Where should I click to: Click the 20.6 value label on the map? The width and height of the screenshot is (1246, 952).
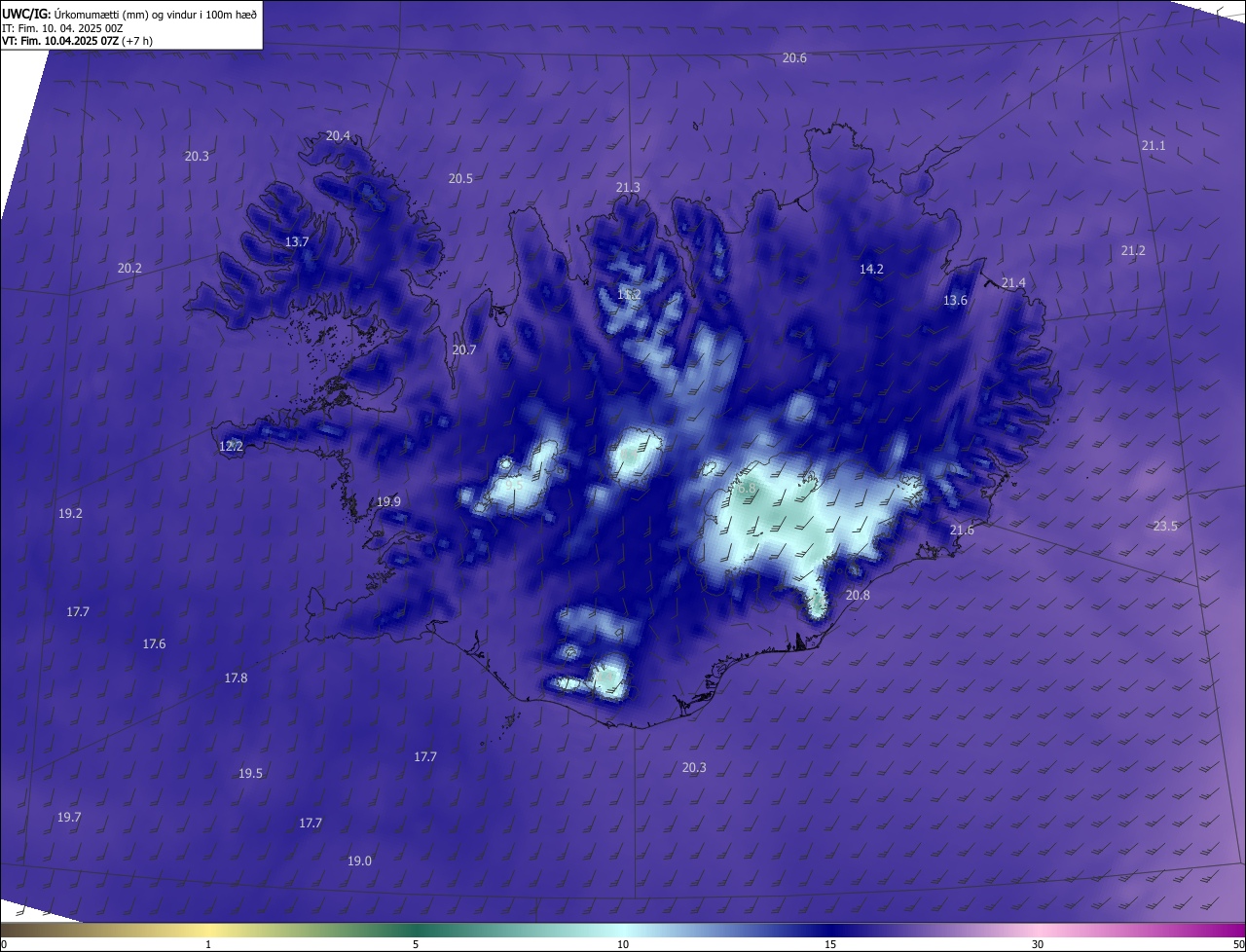pos(794,58)
